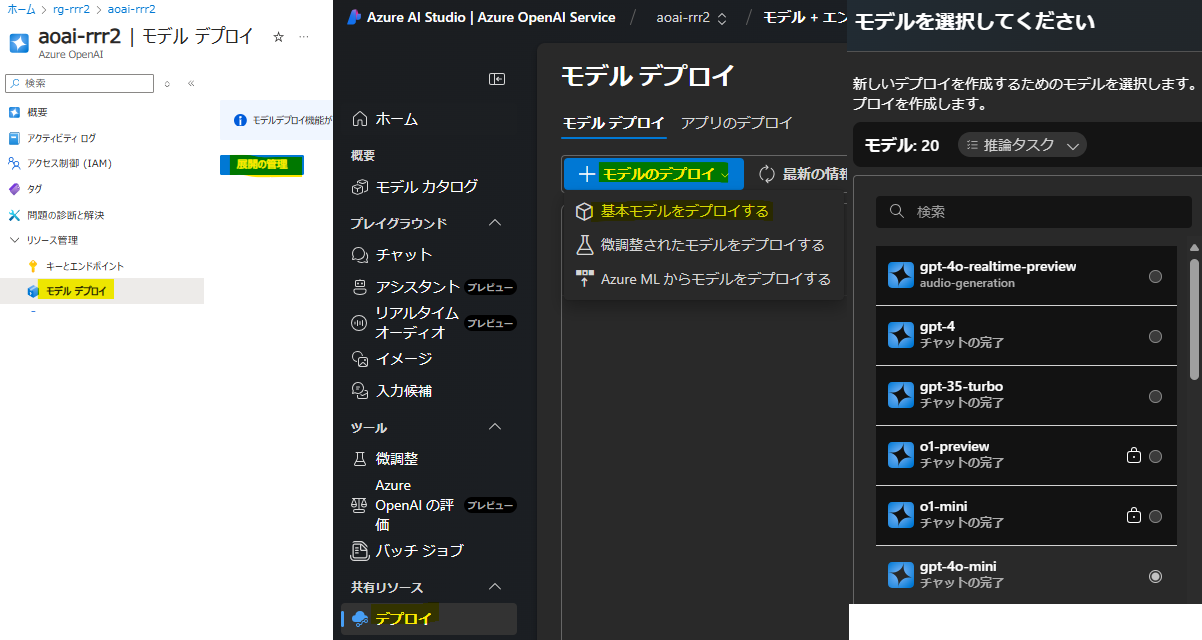Image resolution: width=1202 pixels, height=640 pixels.
Task: Click the Azure OpenAI の評価 scales icon
Action: tap(360, 505)
